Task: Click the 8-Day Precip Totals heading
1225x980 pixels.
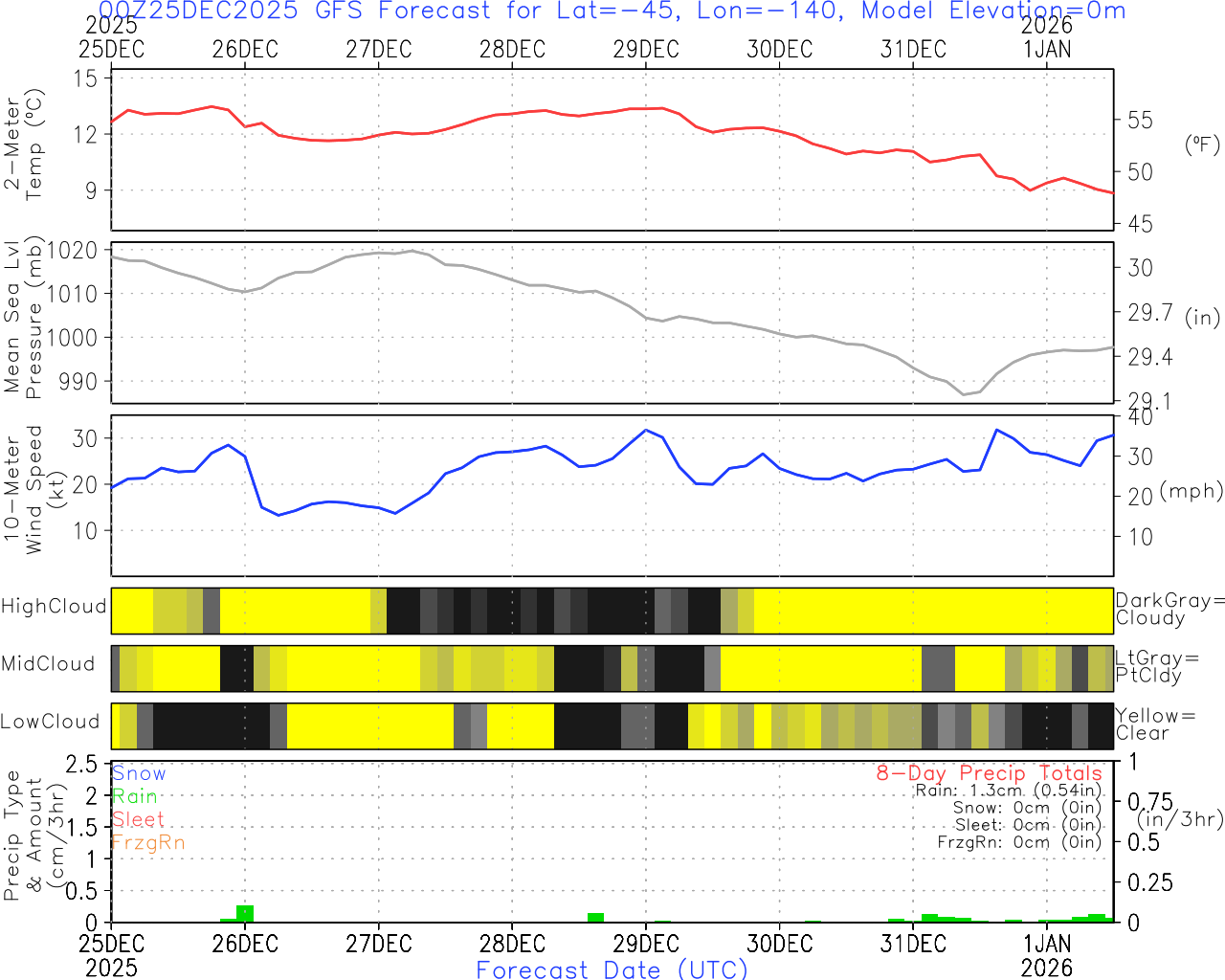Action: 989,773
